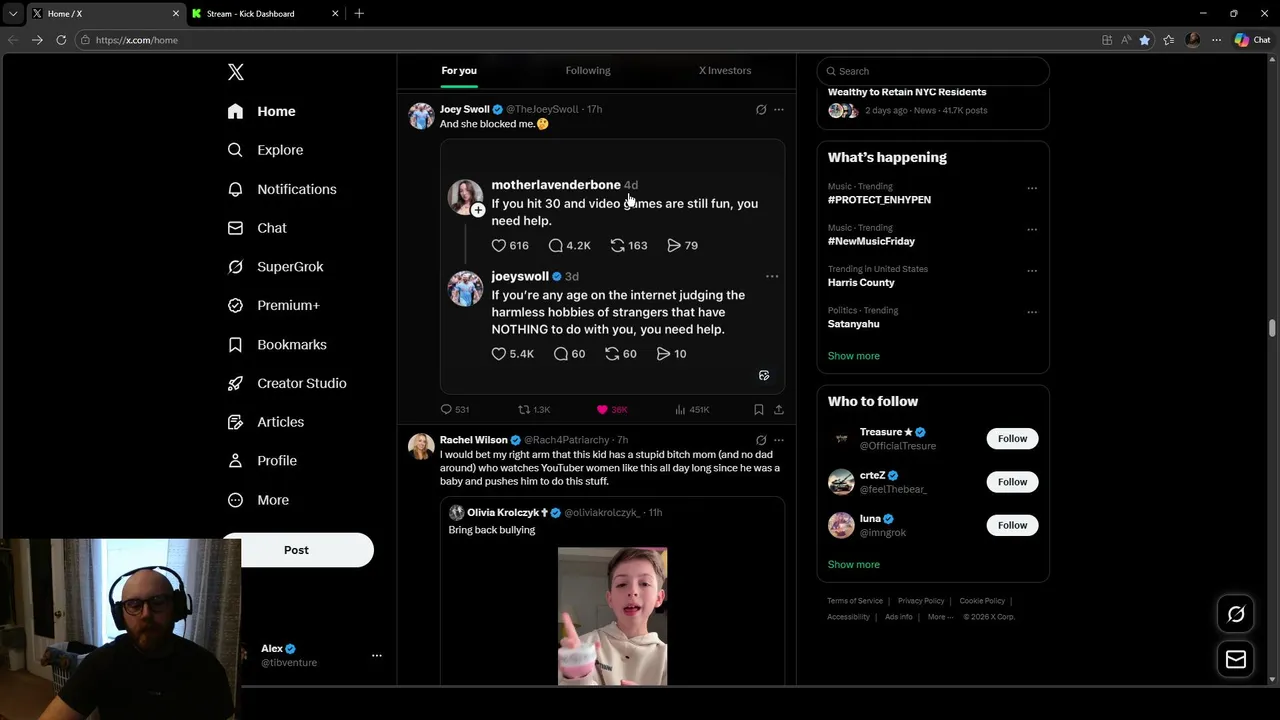The image size is (1280, 720).
Task: Open Rachel Wilson's profile name link
Action: point(474,440)
